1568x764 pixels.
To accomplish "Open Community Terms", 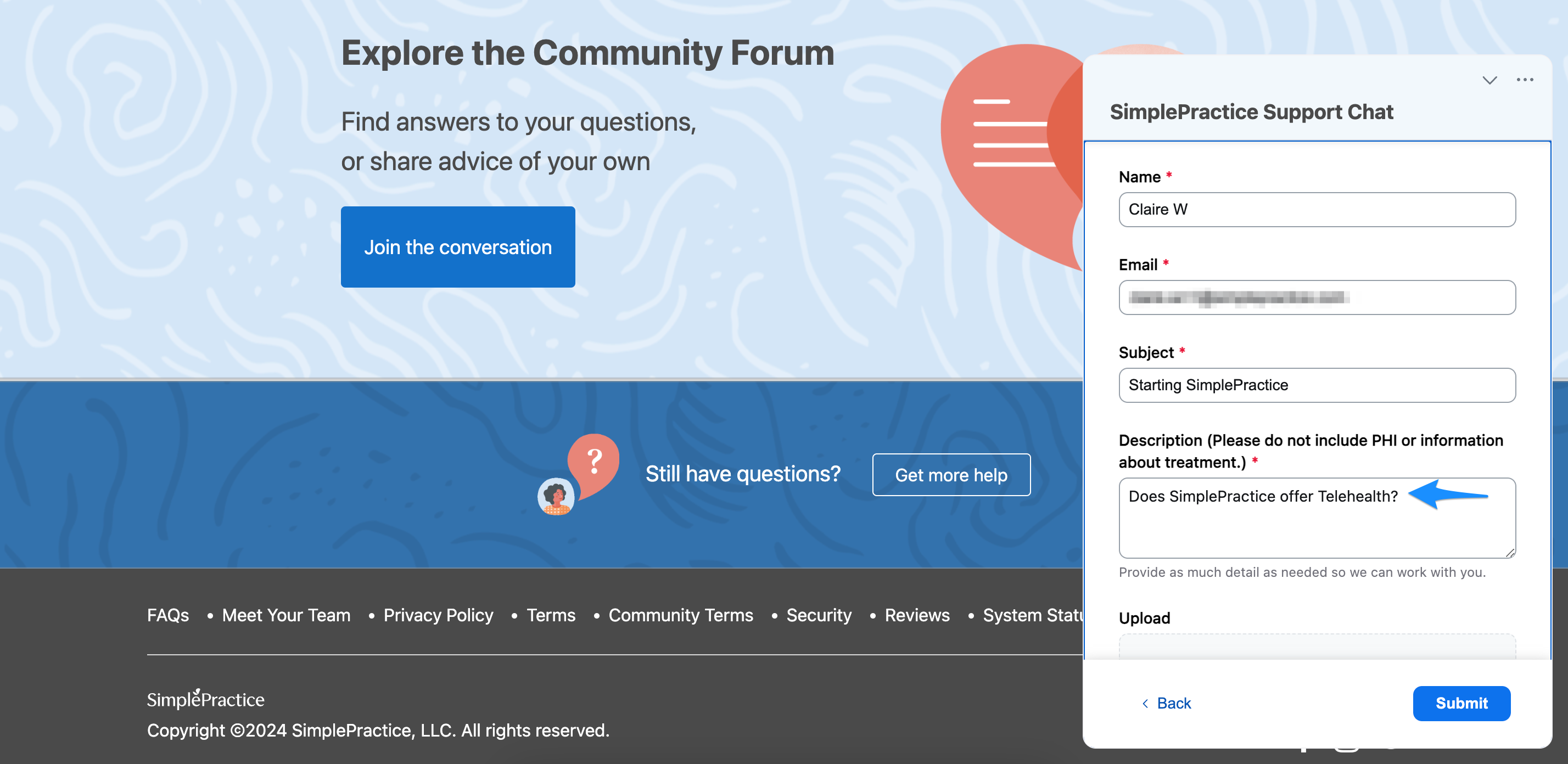I will coord(681,615).
